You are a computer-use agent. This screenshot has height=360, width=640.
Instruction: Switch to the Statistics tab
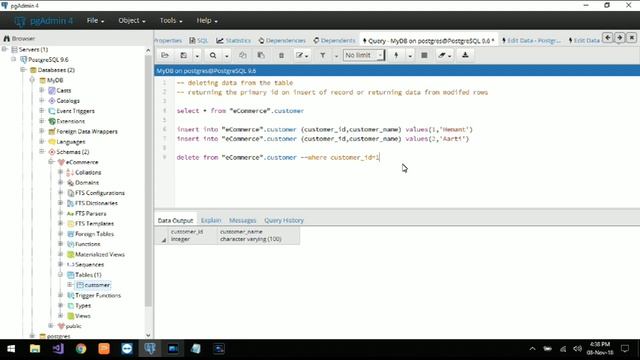pyautogui.click(x=233, y=40)
